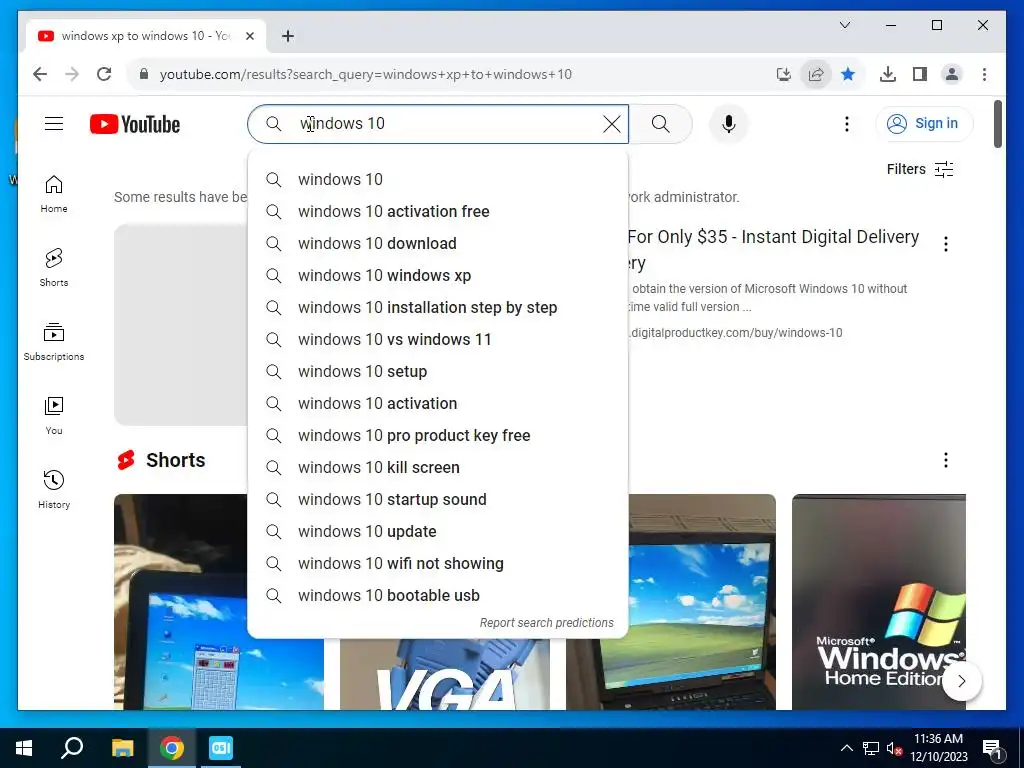Open History from the sidebar
This screenshot has width=1024, height=768.
point(54,489)
